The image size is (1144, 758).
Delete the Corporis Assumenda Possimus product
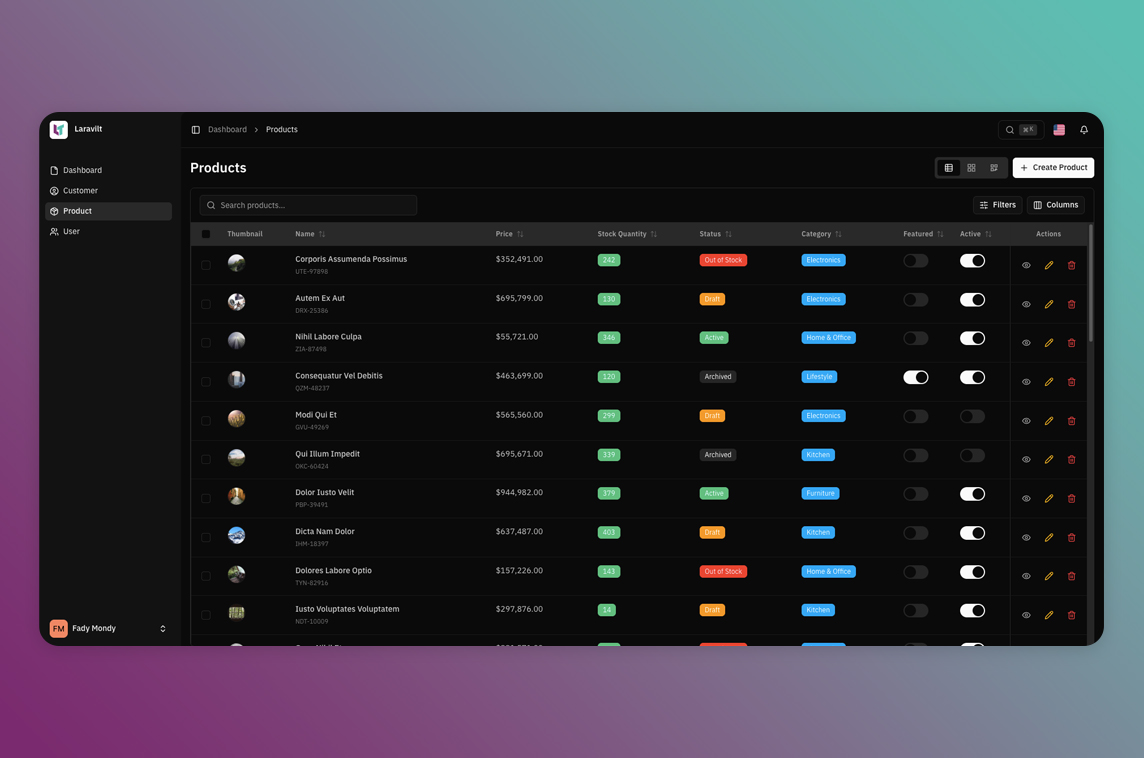pos(1071,266)
